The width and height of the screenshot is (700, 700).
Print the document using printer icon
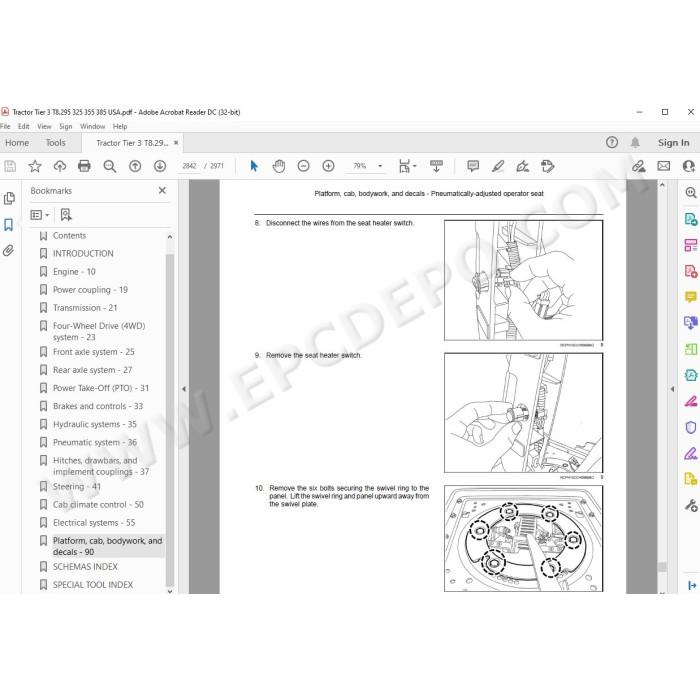click(84, 167)
